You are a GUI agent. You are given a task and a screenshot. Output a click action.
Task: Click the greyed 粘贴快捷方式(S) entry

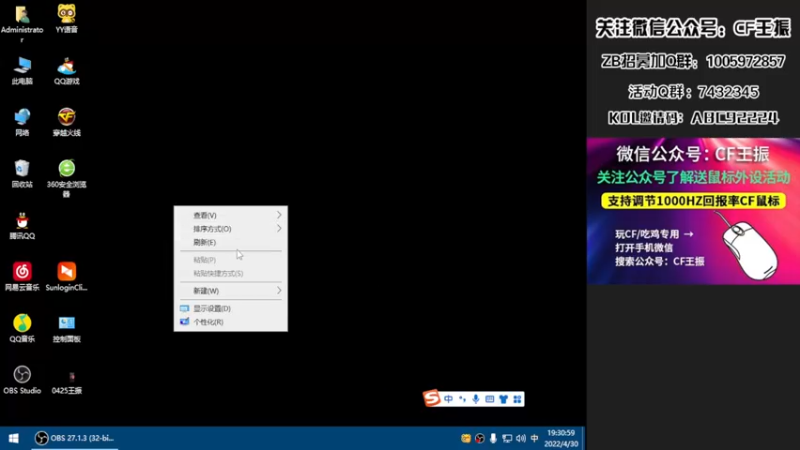(231, 273)
